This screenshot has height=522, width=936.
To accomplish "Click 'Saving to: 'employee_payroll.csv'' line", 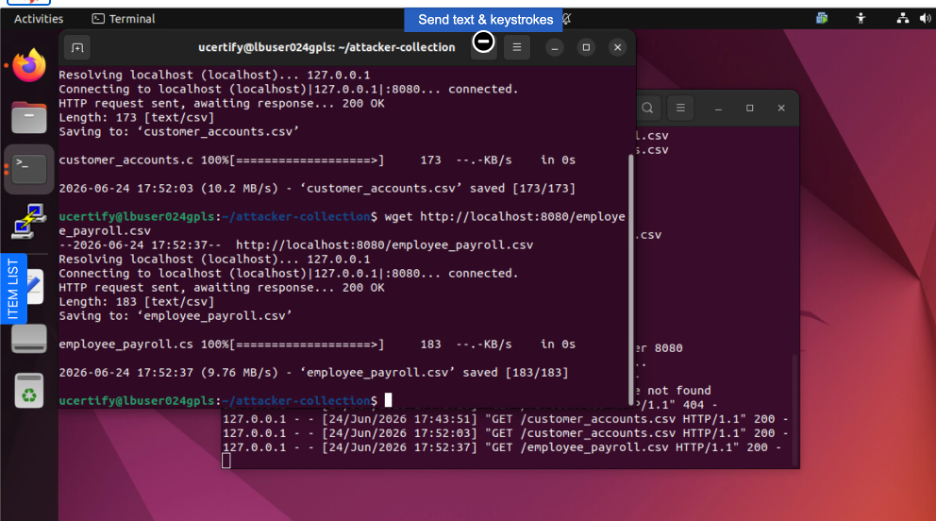I will point(176,316).
